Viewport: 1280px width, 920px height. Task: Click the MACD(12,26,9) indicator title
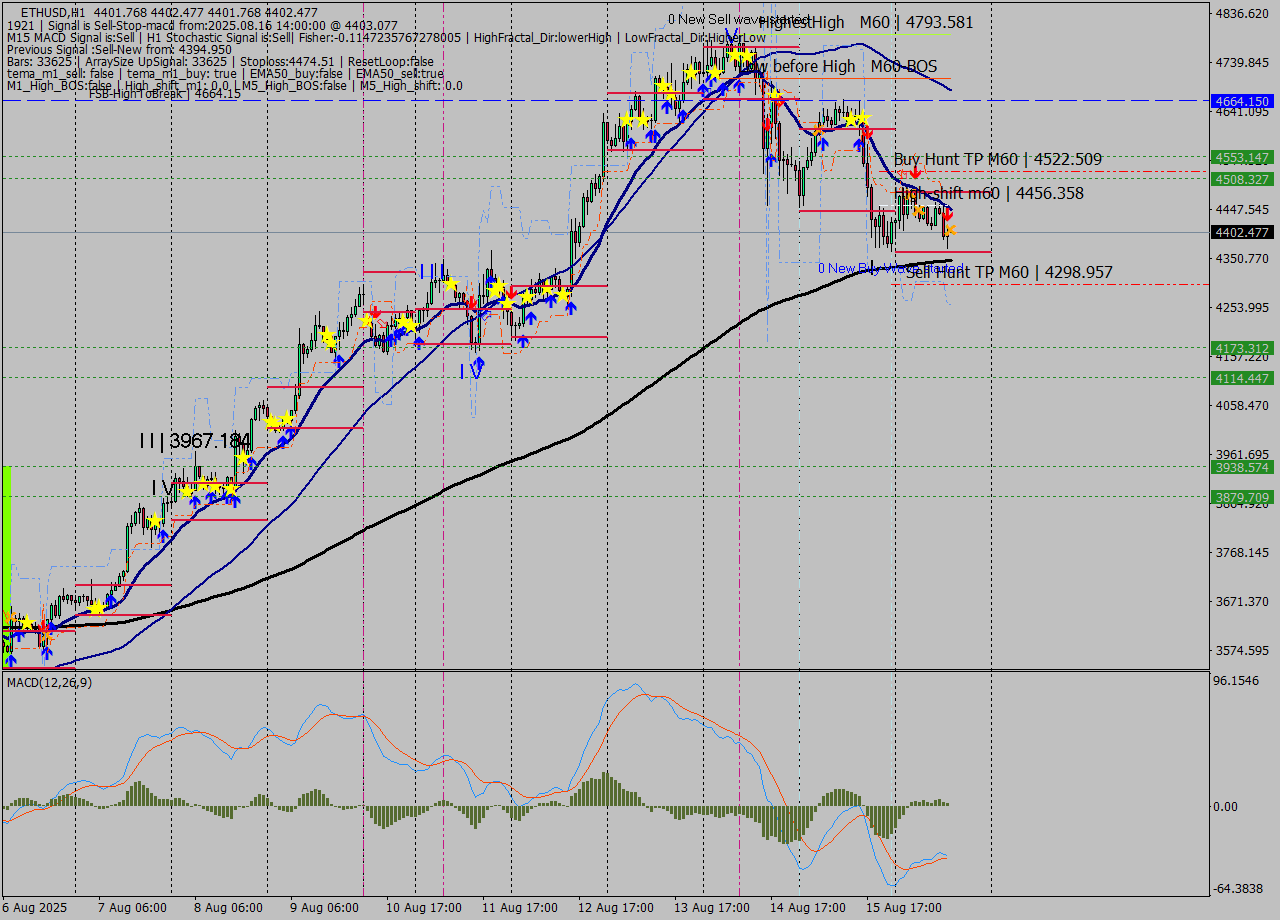click(x=49, y=682)
